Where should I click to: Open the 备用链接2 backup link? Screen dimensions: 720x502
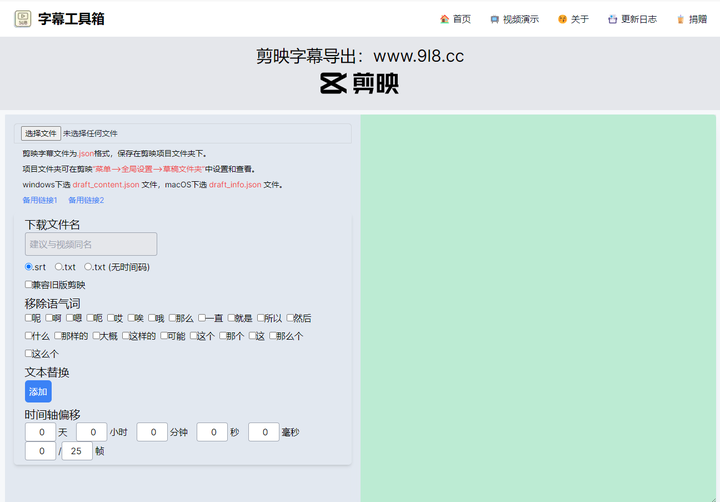point(86,200)
